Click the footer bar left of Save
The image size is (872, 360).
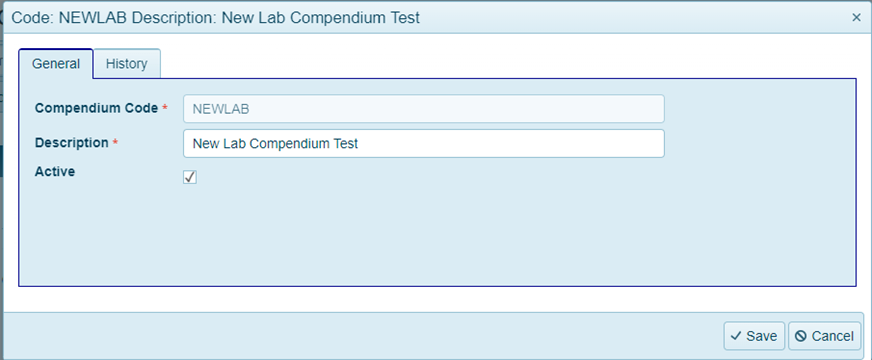pos(361,336)
